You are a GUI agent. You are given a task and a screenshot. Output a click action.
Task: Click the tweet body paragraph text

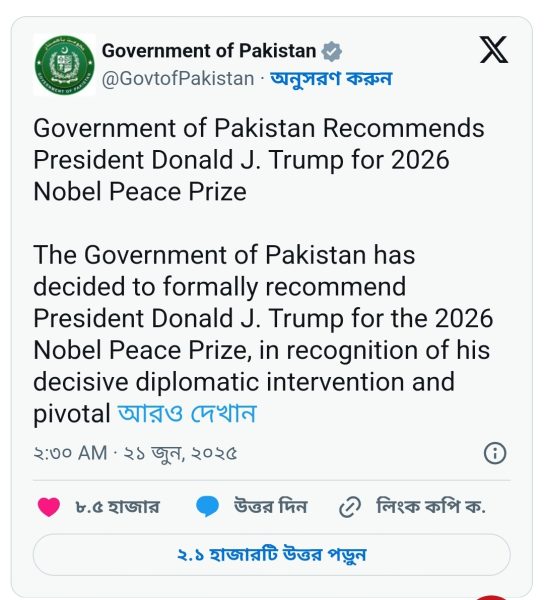(x=263, y=334)
